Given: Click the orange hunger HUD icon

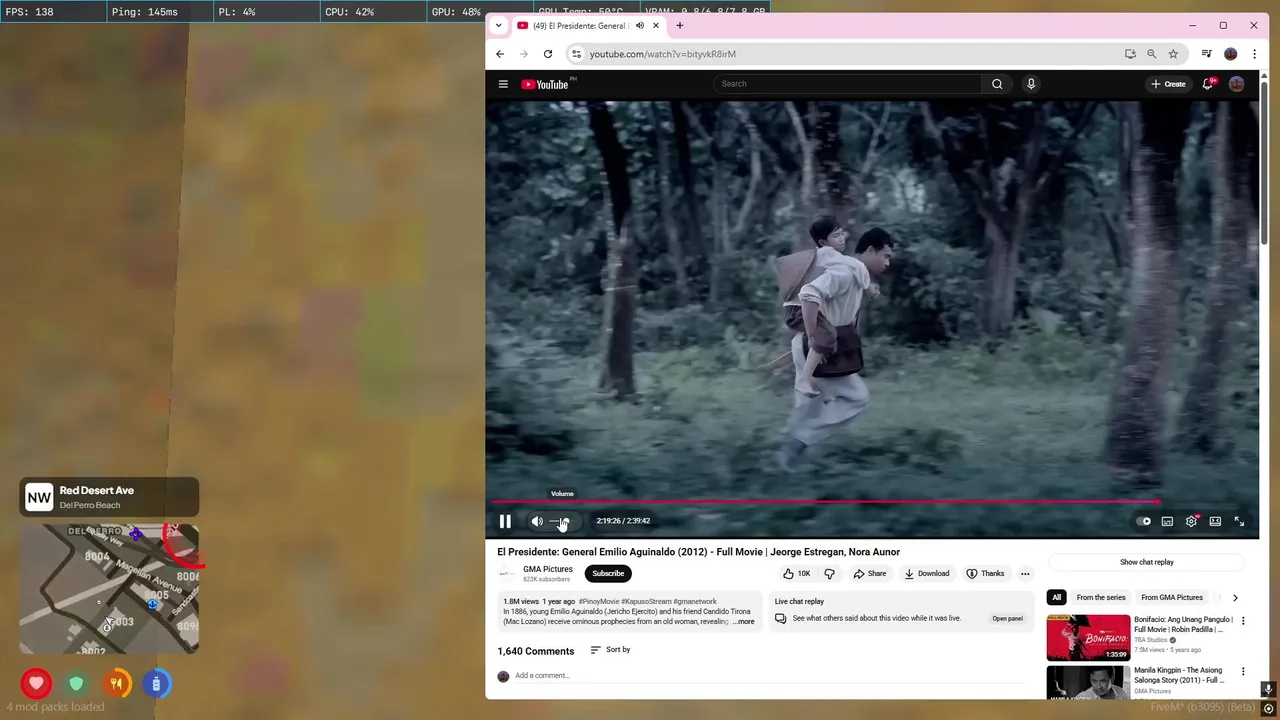Looking at the screenshot, I should pyautogui.click(x=116, y=684).
